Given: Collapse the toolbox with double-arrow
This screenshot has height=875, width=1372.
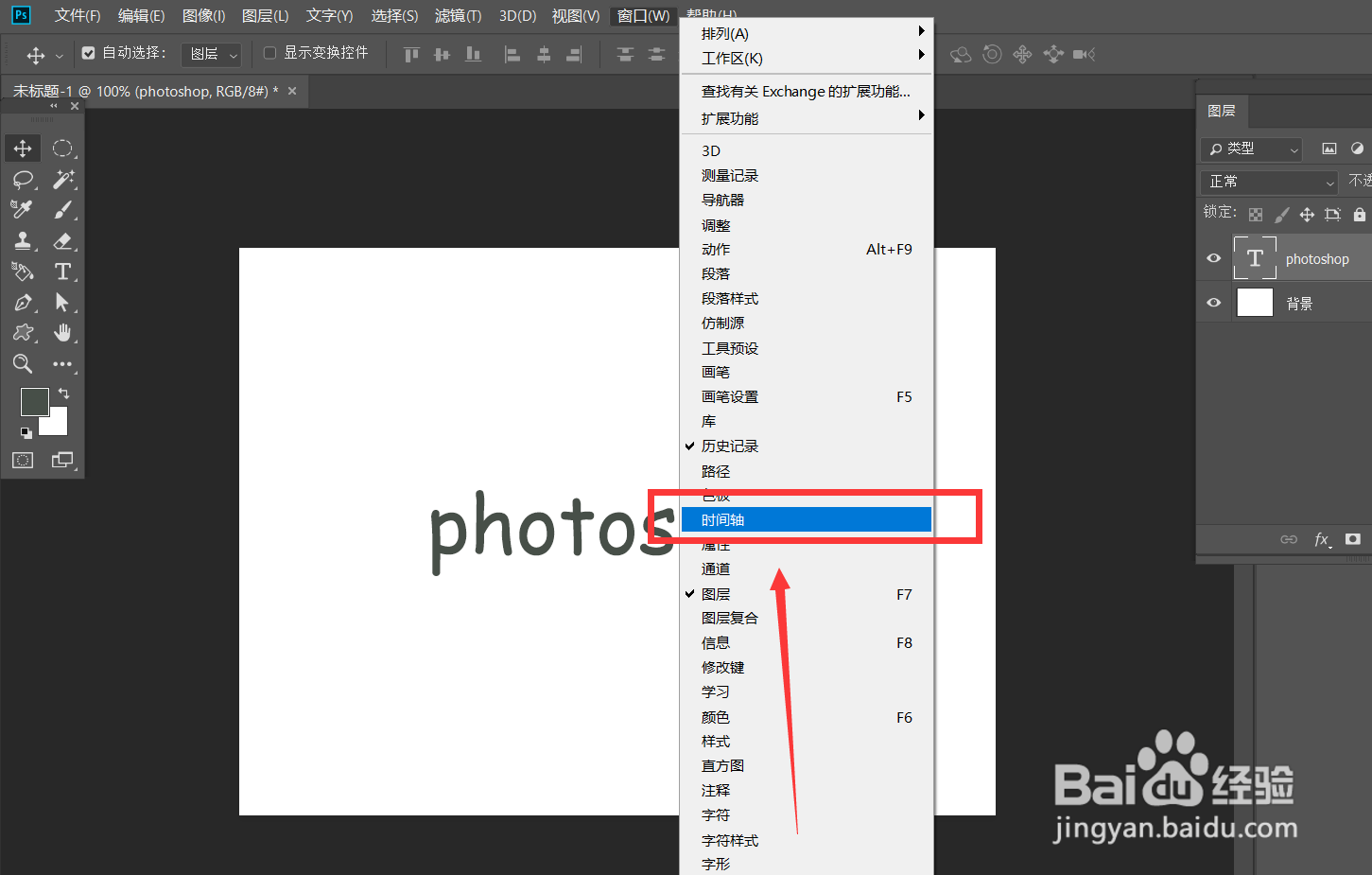Looking at the screenshot, I should tap(54, 106).
